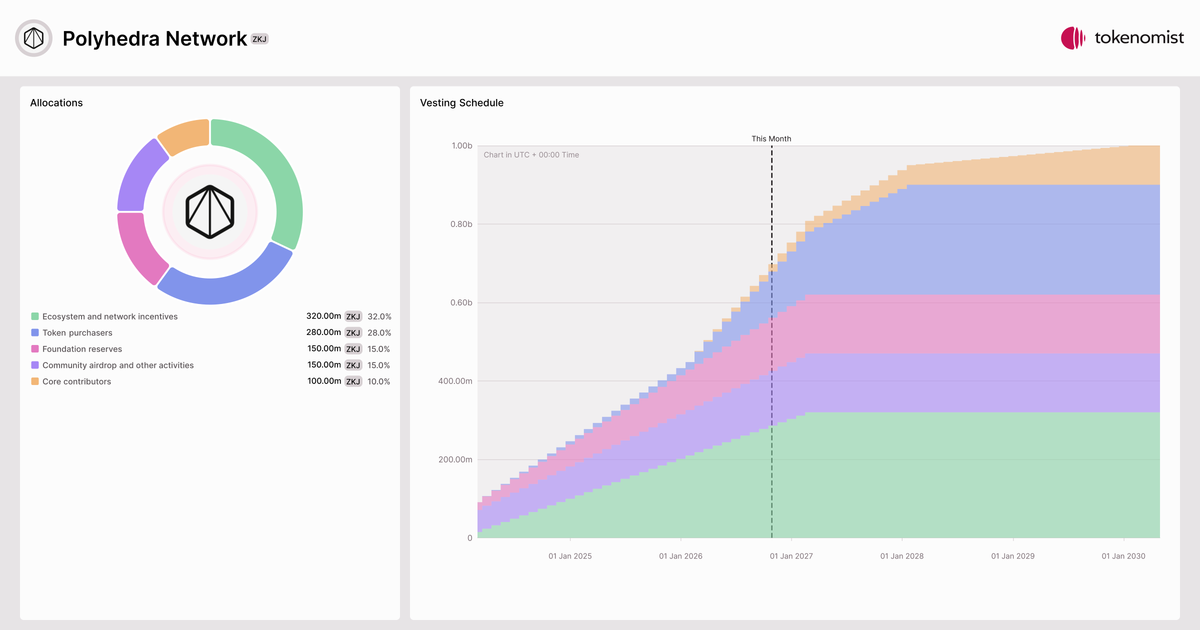Click the ZKJ badge in Community airdrop row
Image resolution: width=1200 pixels, height=630 pixels.
tap(353, 365)
